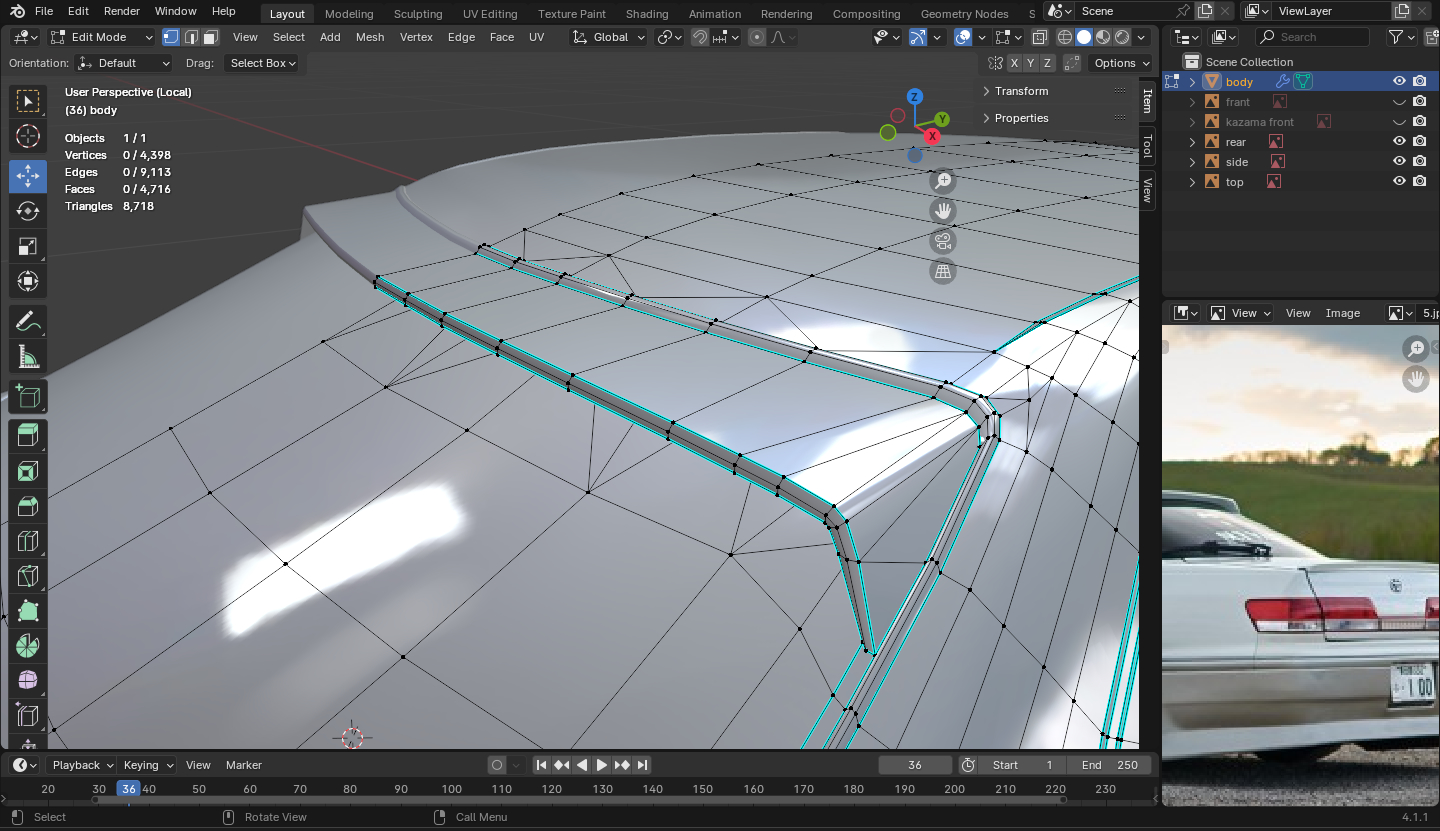Click the timeline scrollbar
Viewport: 1440px width, 831px height.
point(580,800)
